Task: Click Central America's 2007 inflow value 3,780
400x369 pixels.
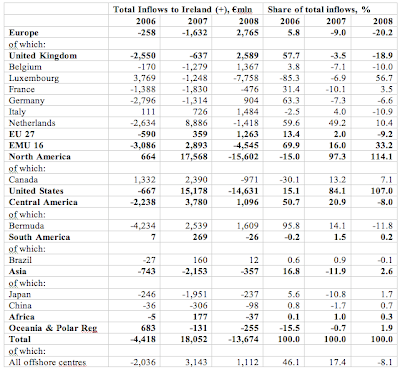Action: click(x=196, y=202)
